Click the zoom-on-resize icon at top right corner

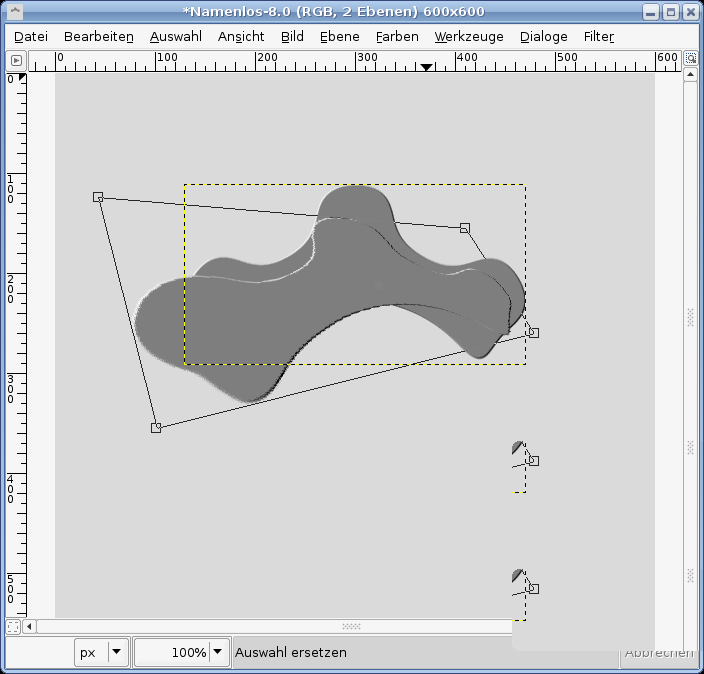[x=691, y=58]
